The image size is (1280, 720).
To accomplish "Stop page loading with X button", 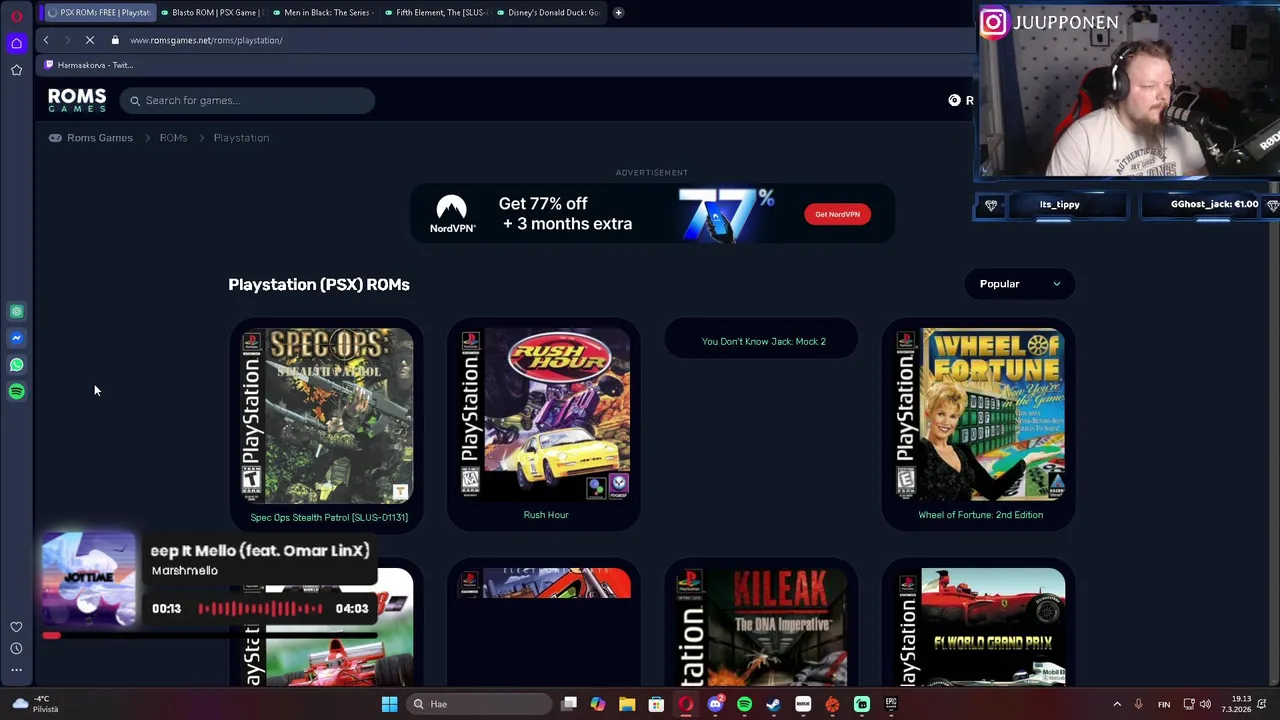I will point(89,40).
